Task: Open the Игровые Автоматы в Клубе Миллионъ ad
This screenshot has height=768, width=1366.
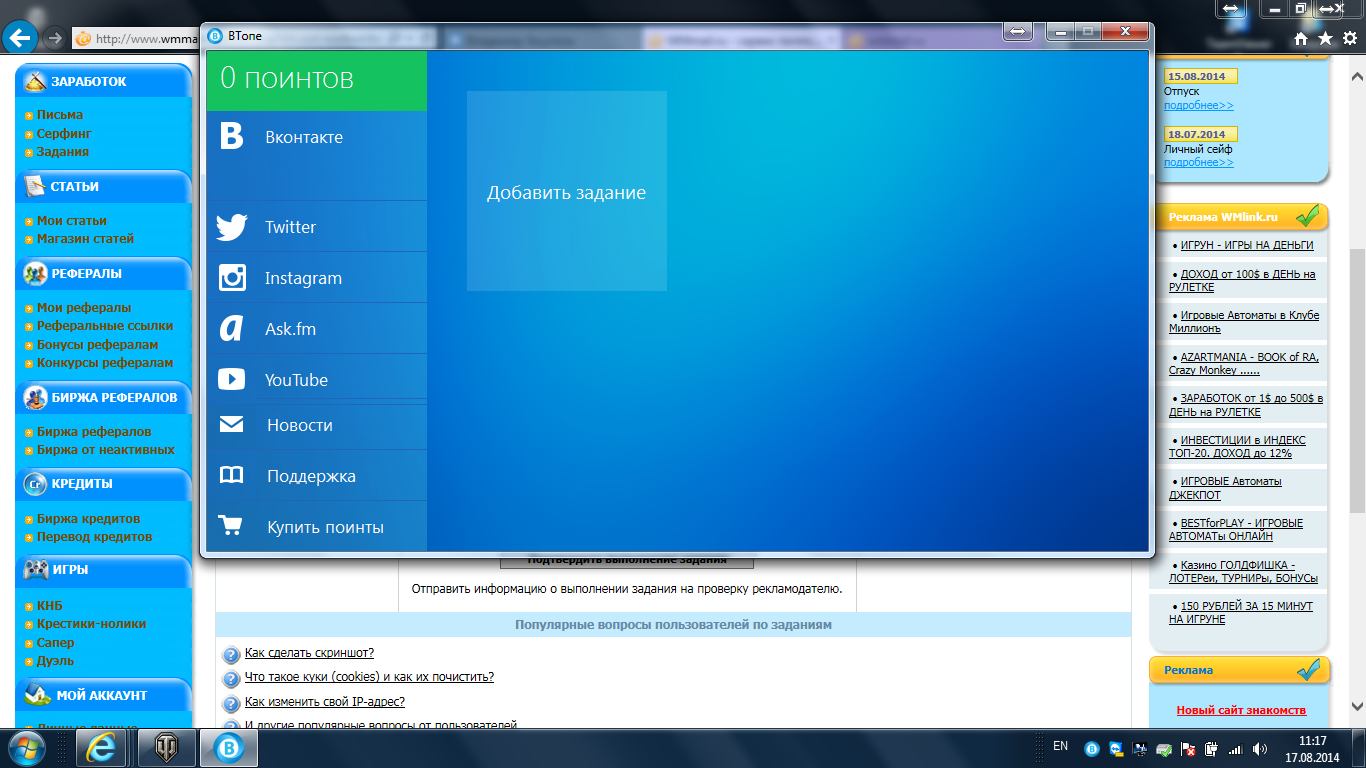Action: tap(1244, 321)
